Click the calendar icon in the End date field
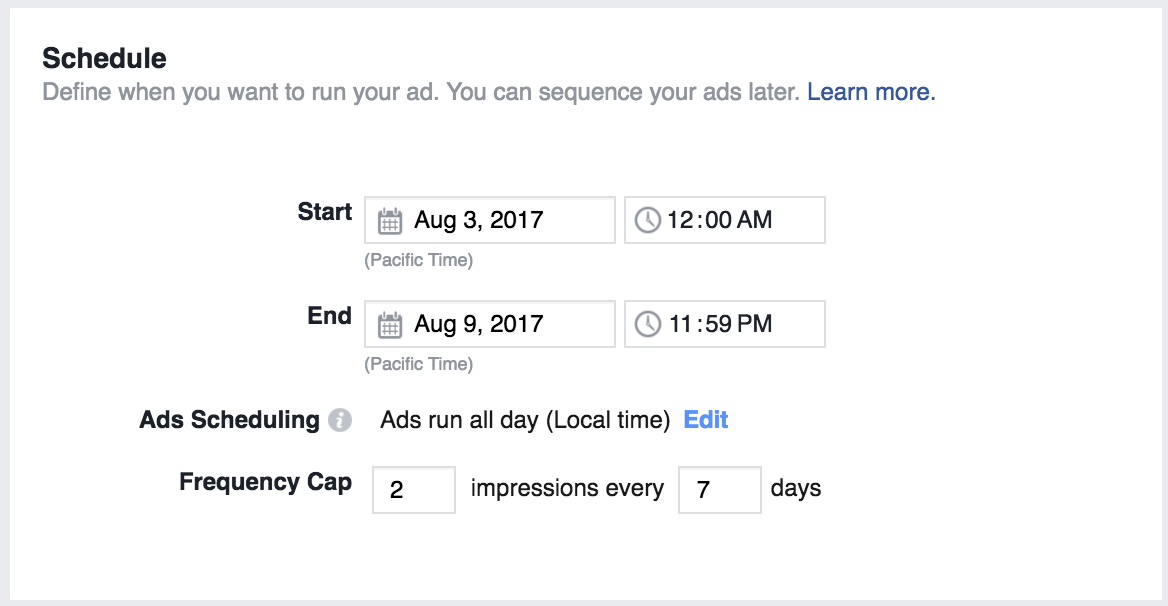Image resolution: width=1168 pixels, height=606 pixels. 389,325
